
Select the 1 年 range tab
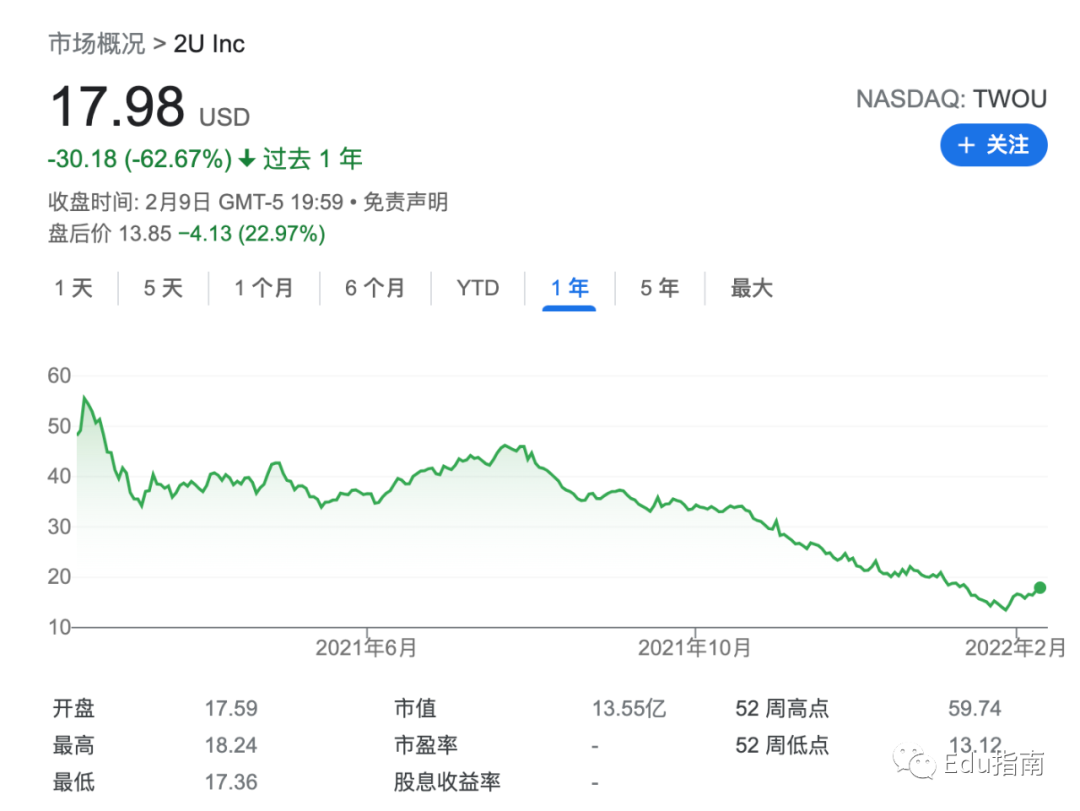point(570,287)
